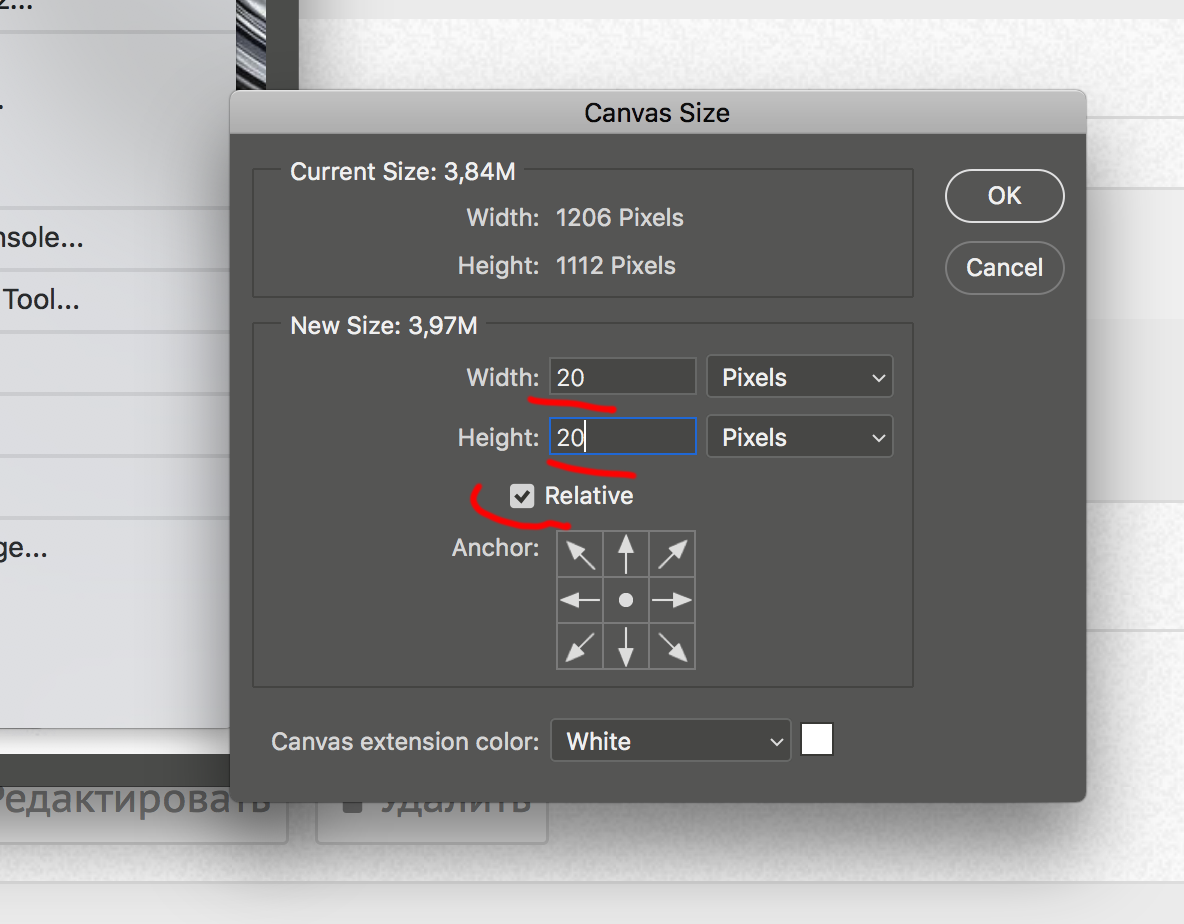
Task: Click the menu entry ending in 'nsole...'
Action: click(x=42, y=238)
